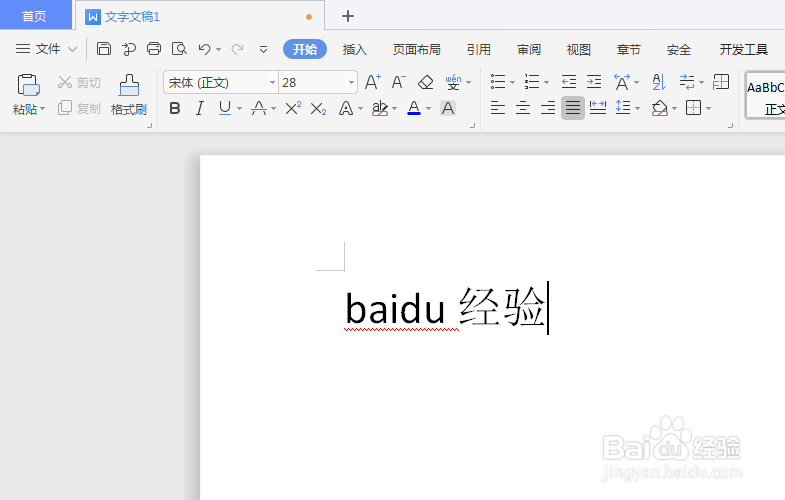Toggle Bold formatting
Image resolution: width=785 pixels, height=500 pixels.
(175, 108)
